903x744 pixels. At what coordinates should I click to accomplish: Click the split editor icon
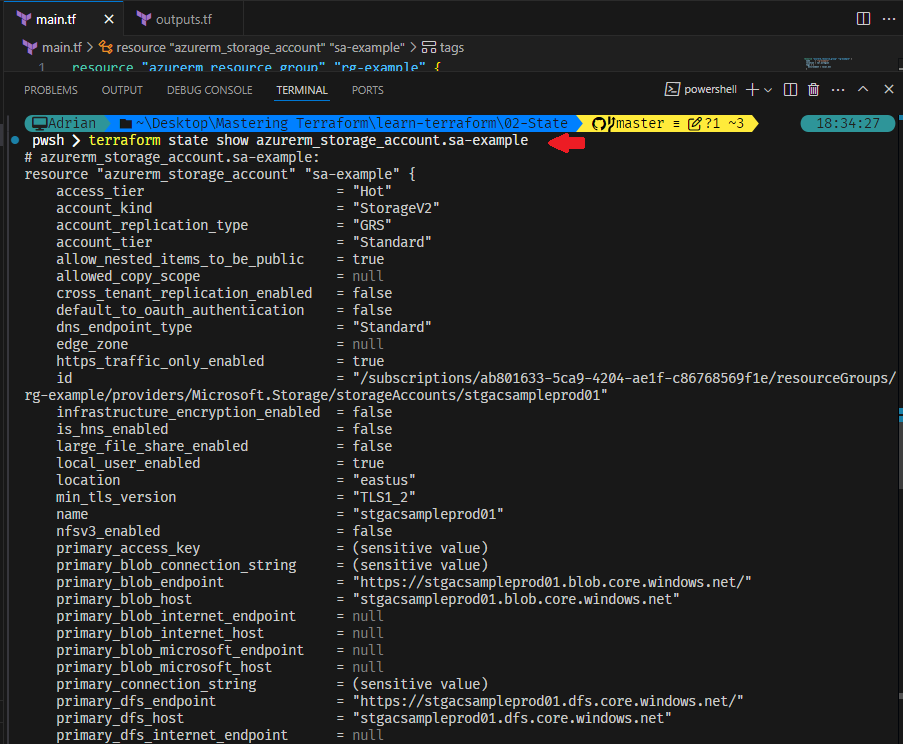[x=863, y=18]
